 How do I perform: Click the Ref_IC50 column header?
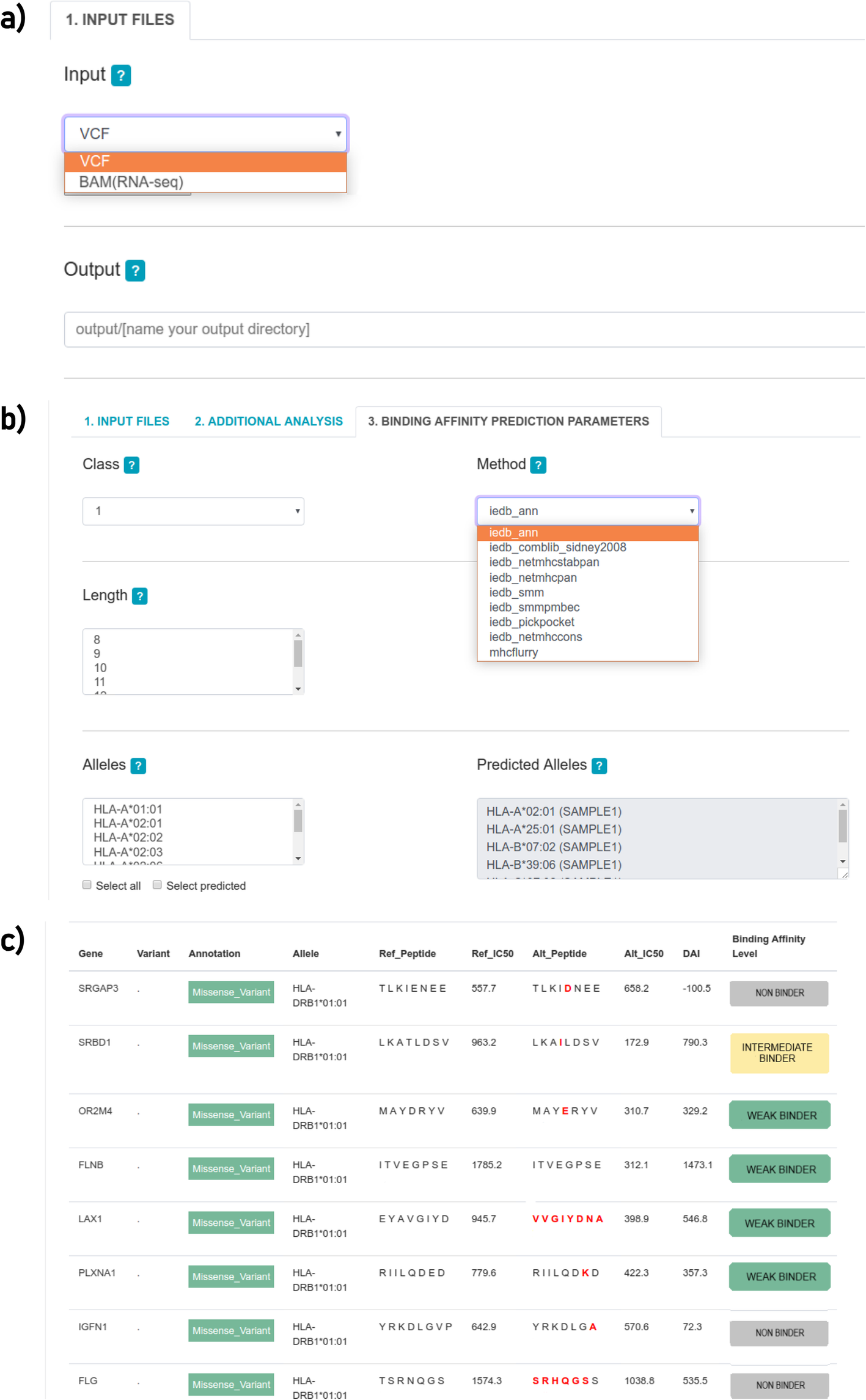click(492, 954)
